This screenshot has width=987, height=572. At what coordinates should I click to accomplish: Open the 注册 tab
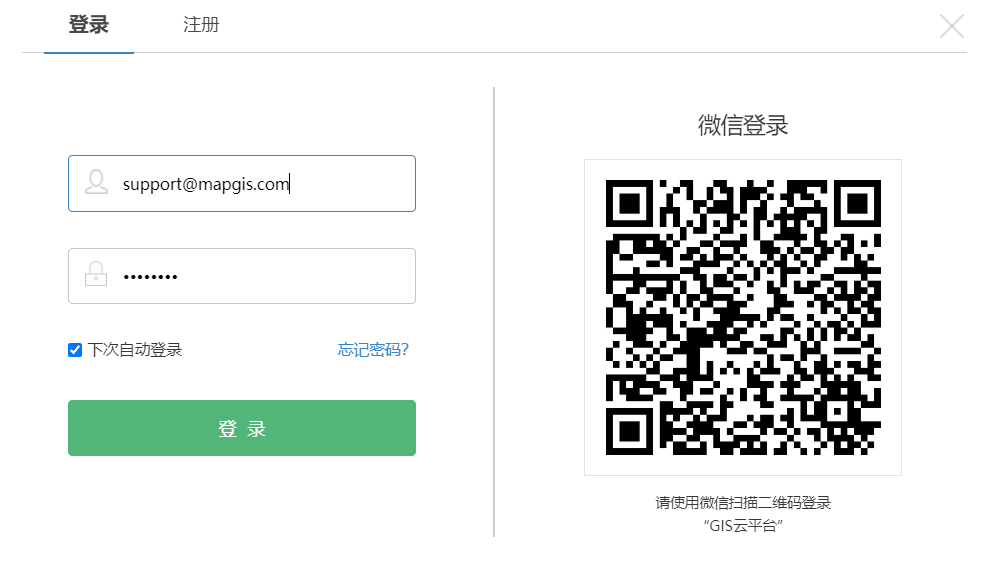(201, 25)
